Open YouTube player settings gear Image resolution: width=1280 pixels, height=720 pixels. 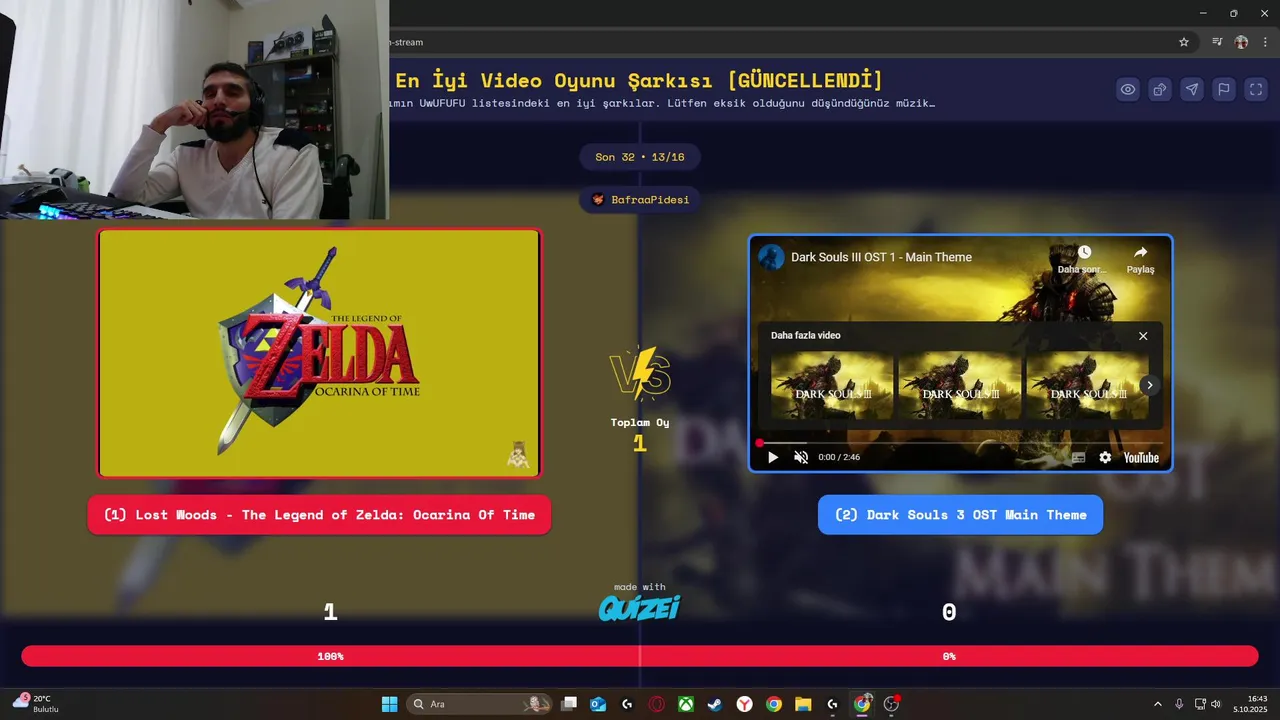click(1105, 457)
